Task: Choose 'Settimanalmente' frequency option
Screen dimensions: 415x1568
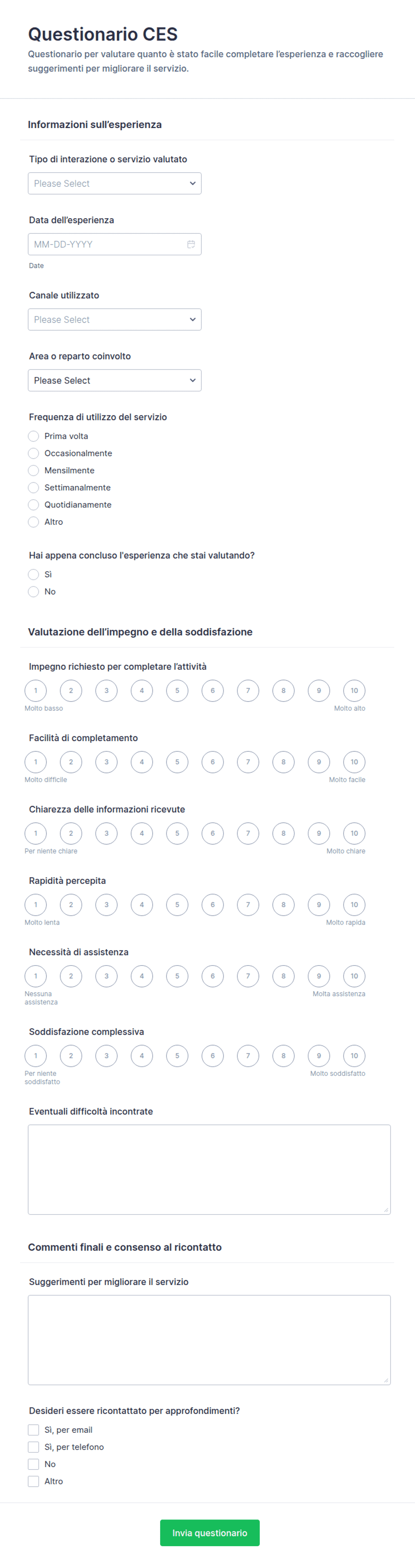Action: point(33,488)
